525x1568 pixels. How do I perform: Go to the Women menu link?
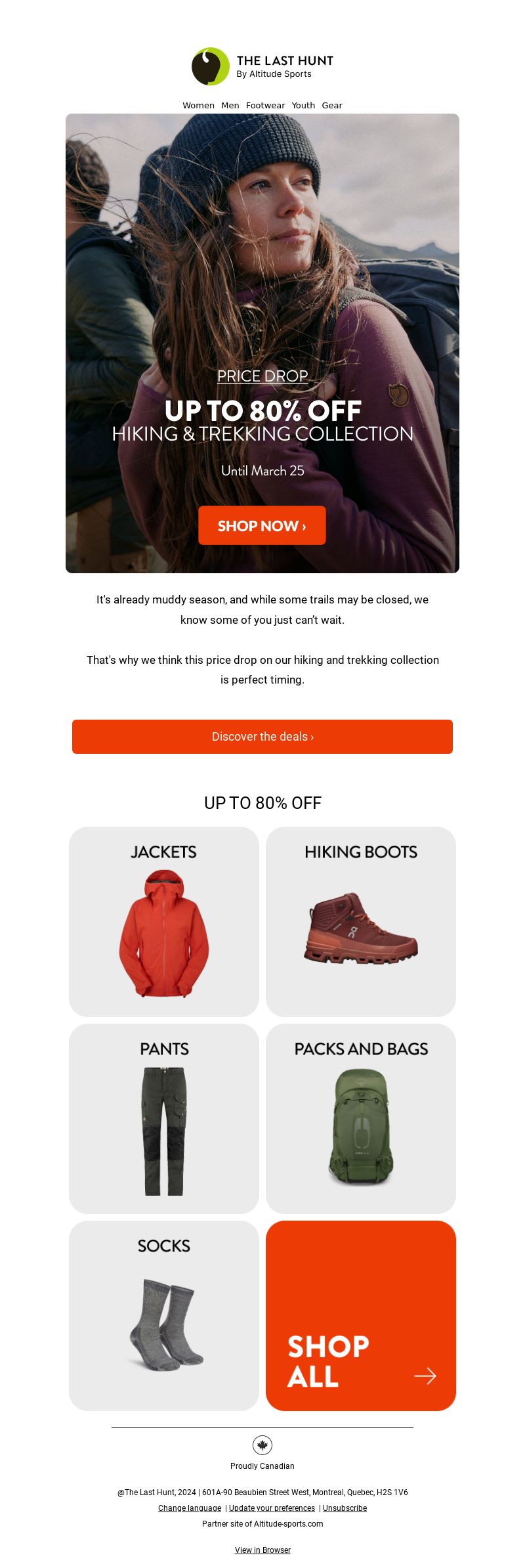pyautogui.click(x=198, y=105)
